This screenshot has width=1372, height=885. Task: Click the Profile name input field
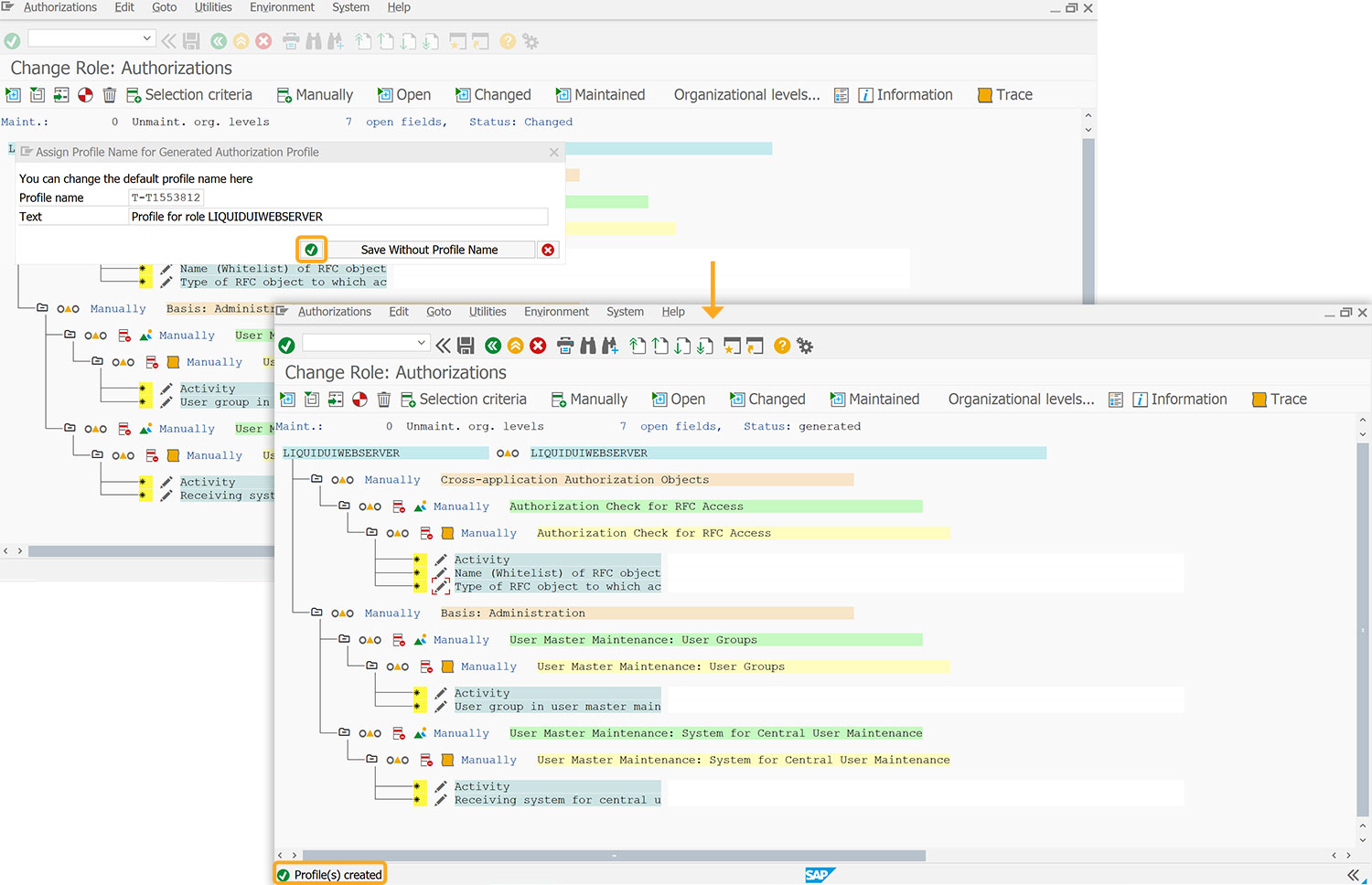pyautogui.click(x=166, y=197)
